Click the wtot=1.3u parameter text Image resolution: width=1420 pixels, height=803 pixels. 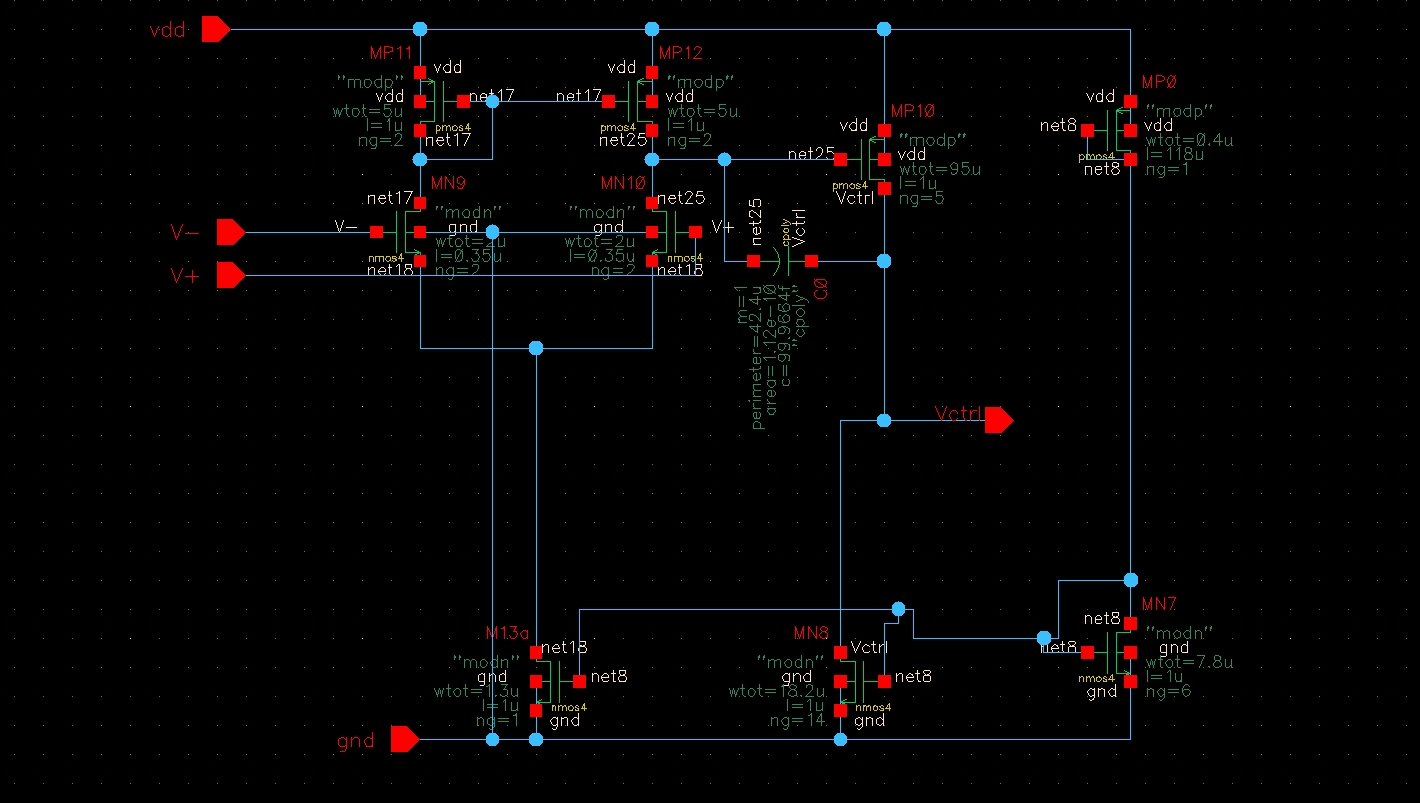coord(476,691)
